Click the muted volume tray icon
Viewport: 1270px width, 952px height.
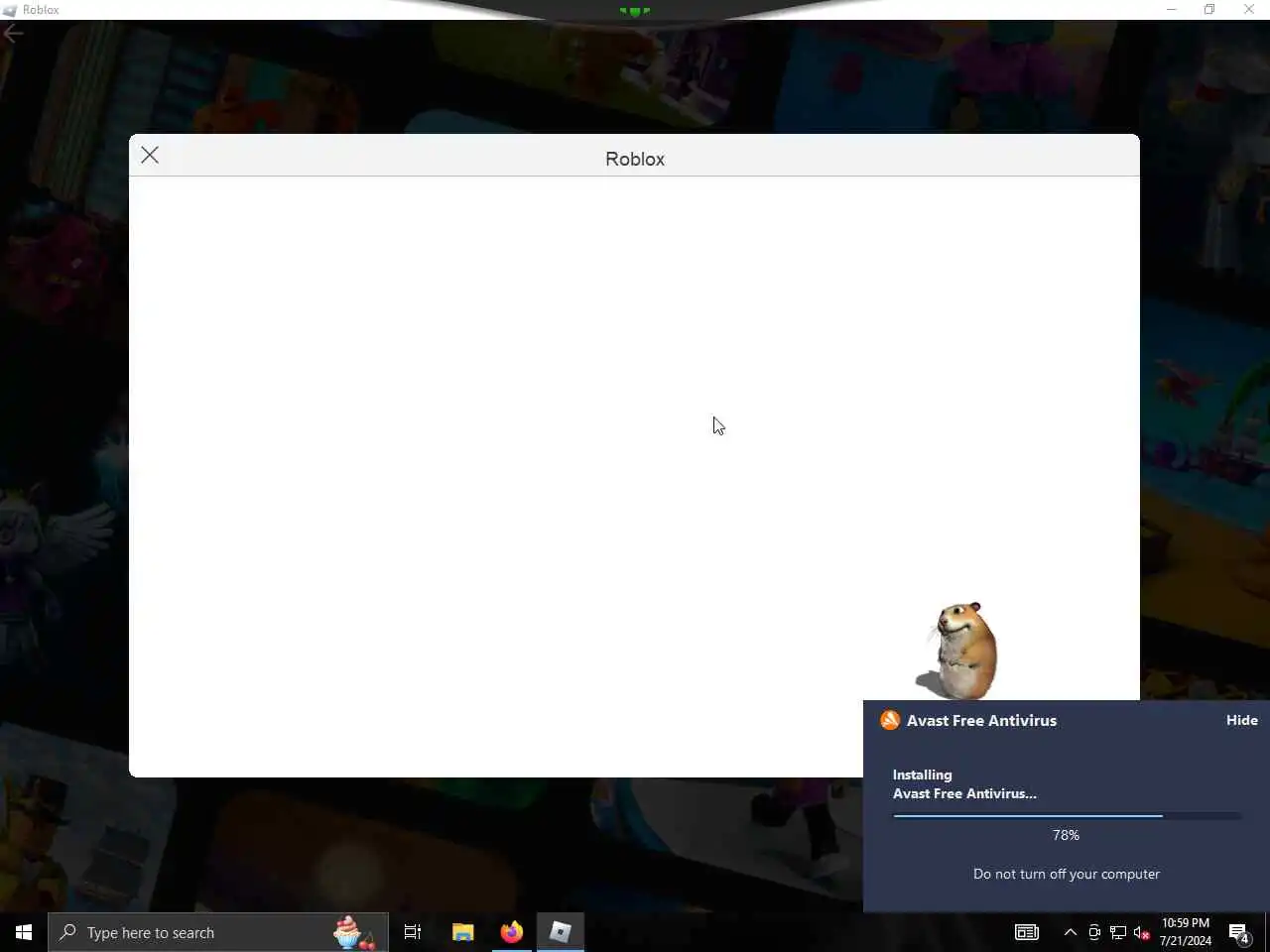click(1141, 932)
